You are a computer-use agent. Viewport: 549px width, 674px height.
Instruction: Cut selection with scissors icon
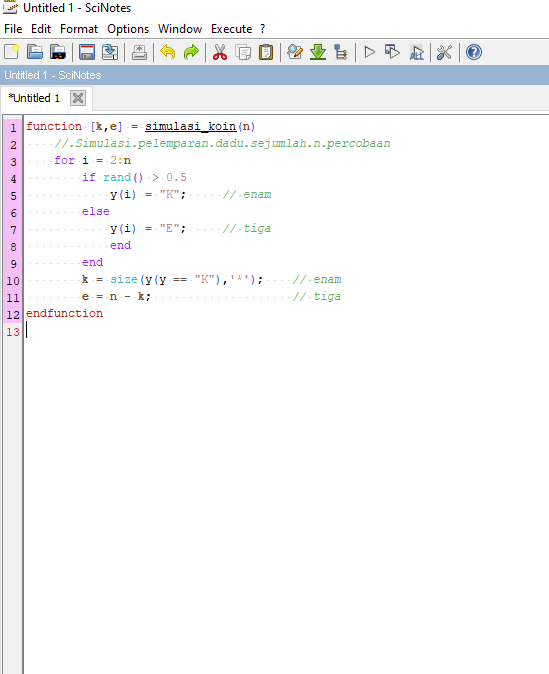click(x=220, y=52)
